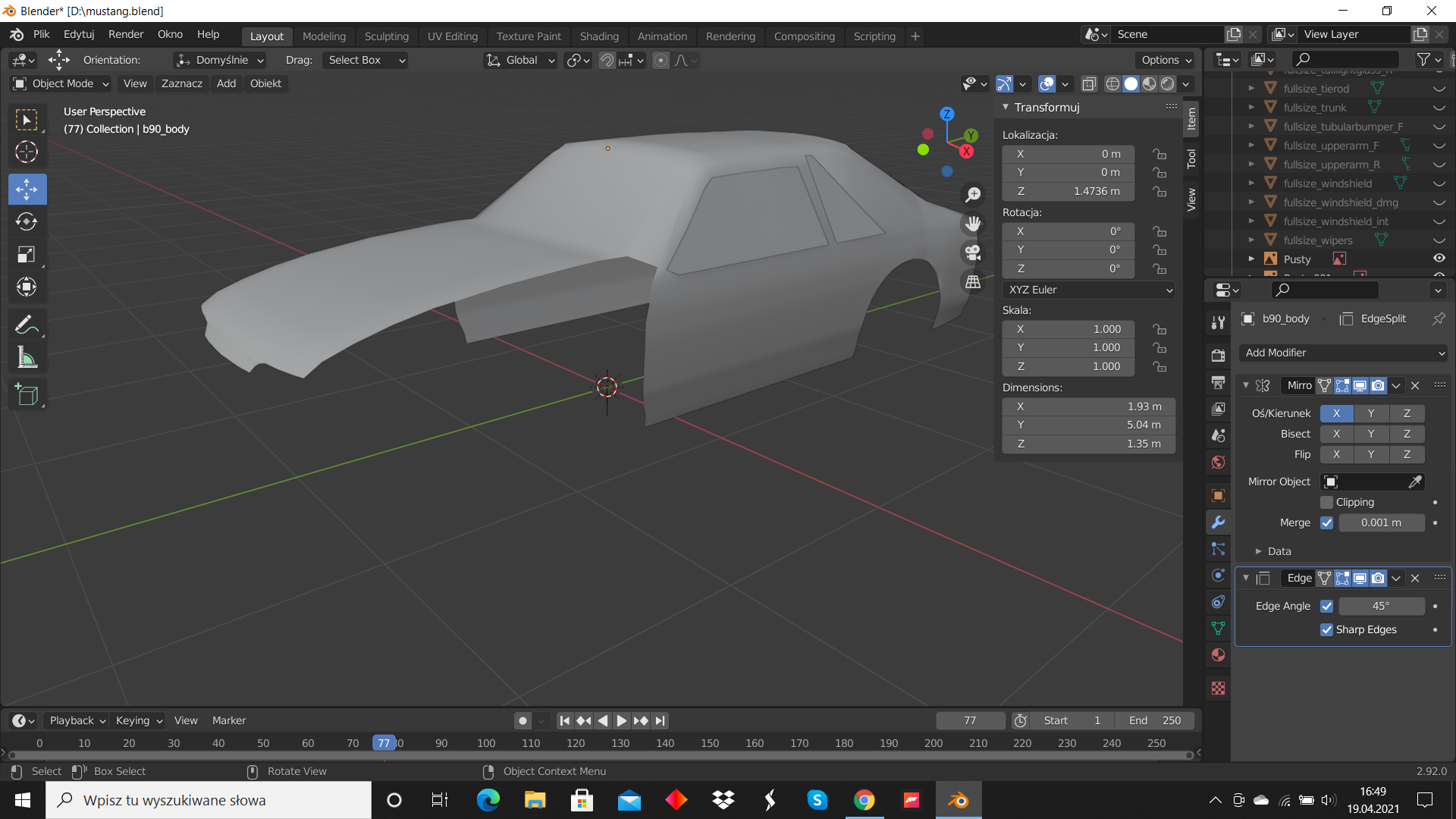1456x819 pixels.
Task: Open the Options popover in the header
Action: pyautogui.click(x=1166, y=60)
